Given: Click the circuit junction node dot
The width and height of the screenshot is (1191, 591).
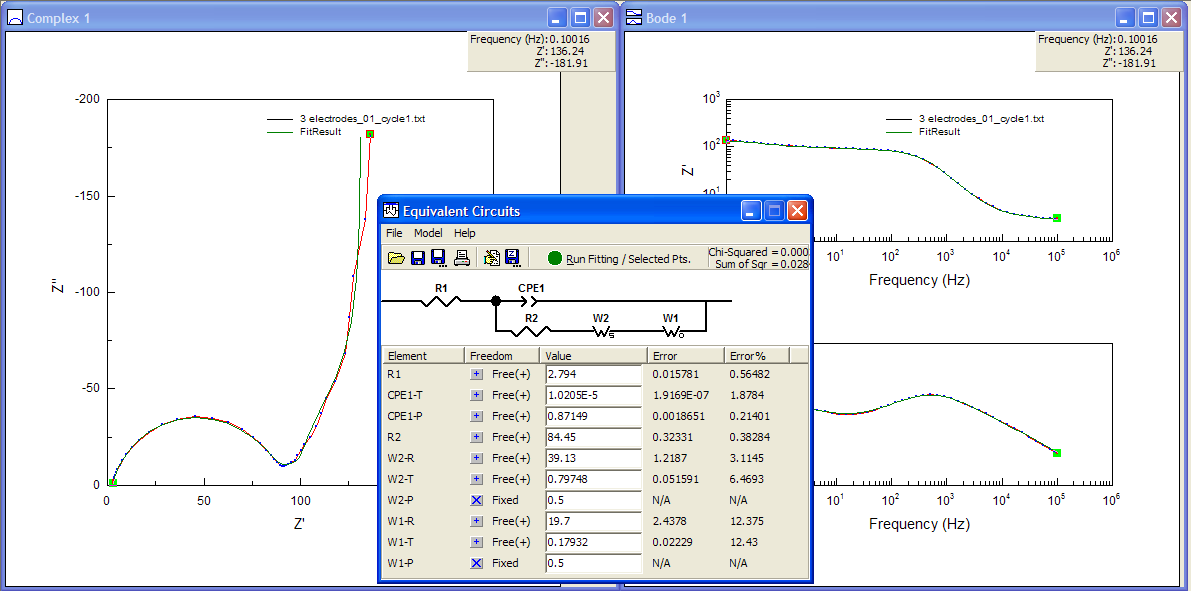Looking at the screenshot, I should [x=496, y=302].
